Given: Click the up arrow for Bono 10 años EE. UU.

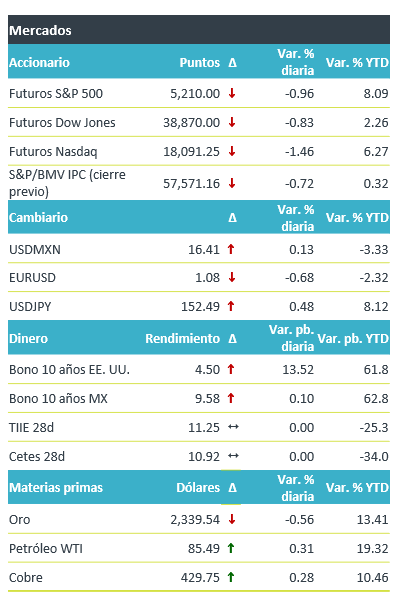Looking at the screenshot, I should [x=231, y=369].
